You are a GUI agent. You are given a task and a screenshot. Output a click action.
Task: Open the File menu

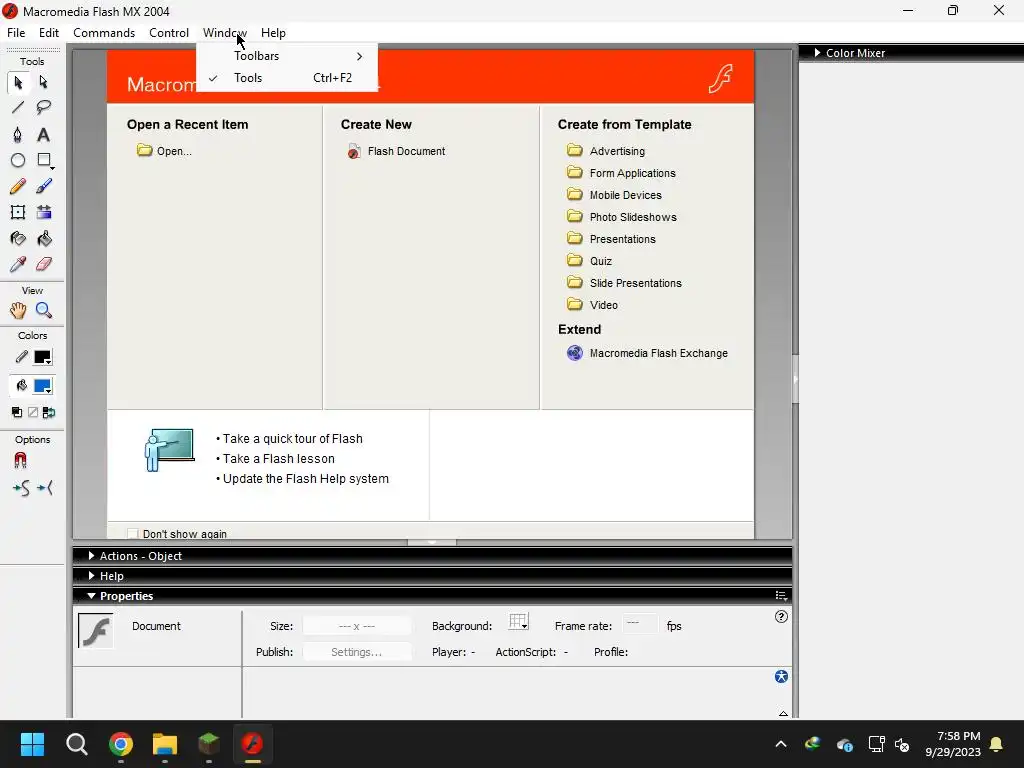tap(16, 33)
